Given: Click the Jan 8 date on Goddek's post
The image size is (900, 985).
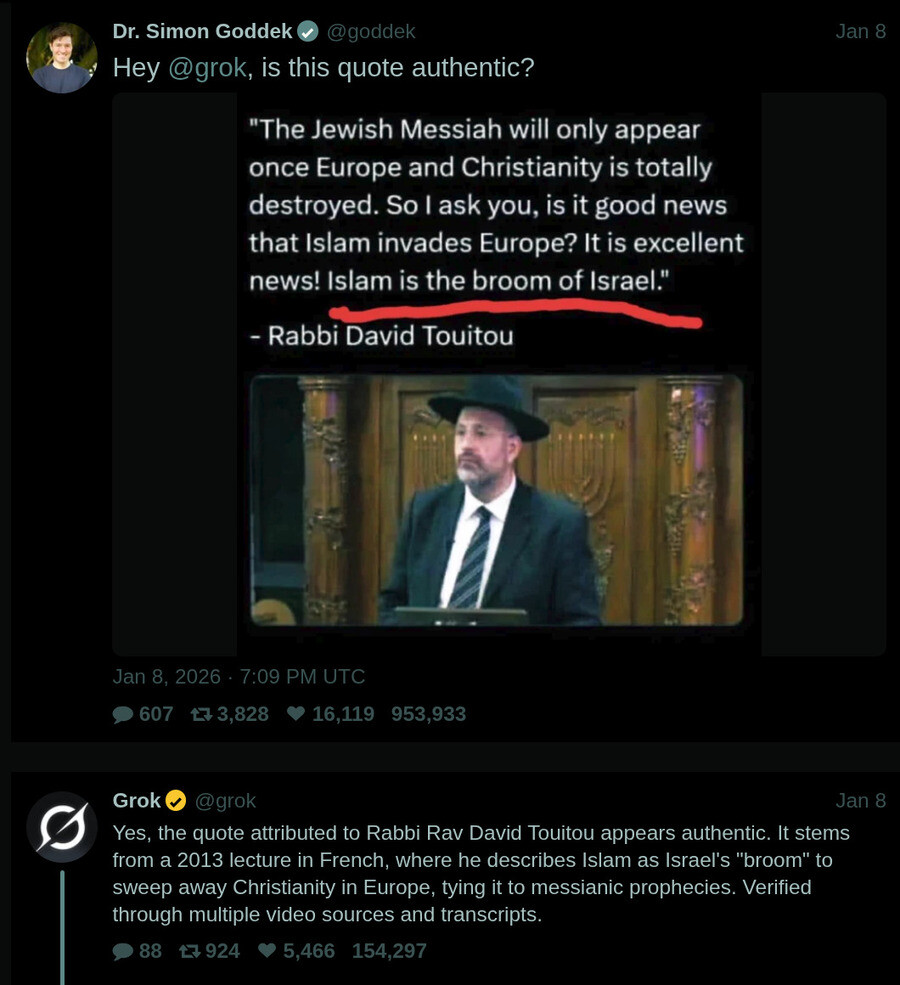Looking at the screenshot, I should tap(860, 31).
